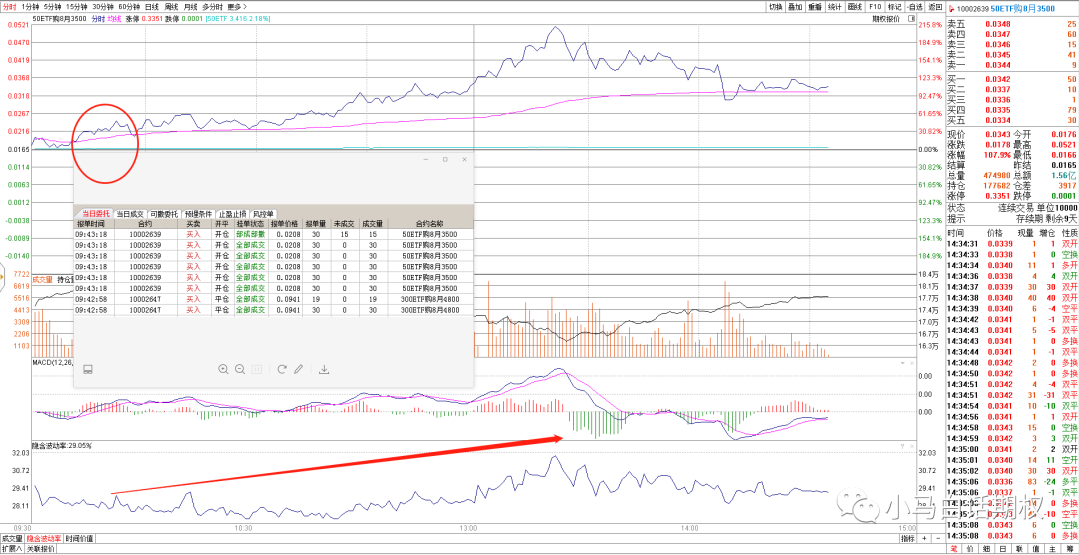Open the 当日成交 tab in order window

click(x=130, y=214)
